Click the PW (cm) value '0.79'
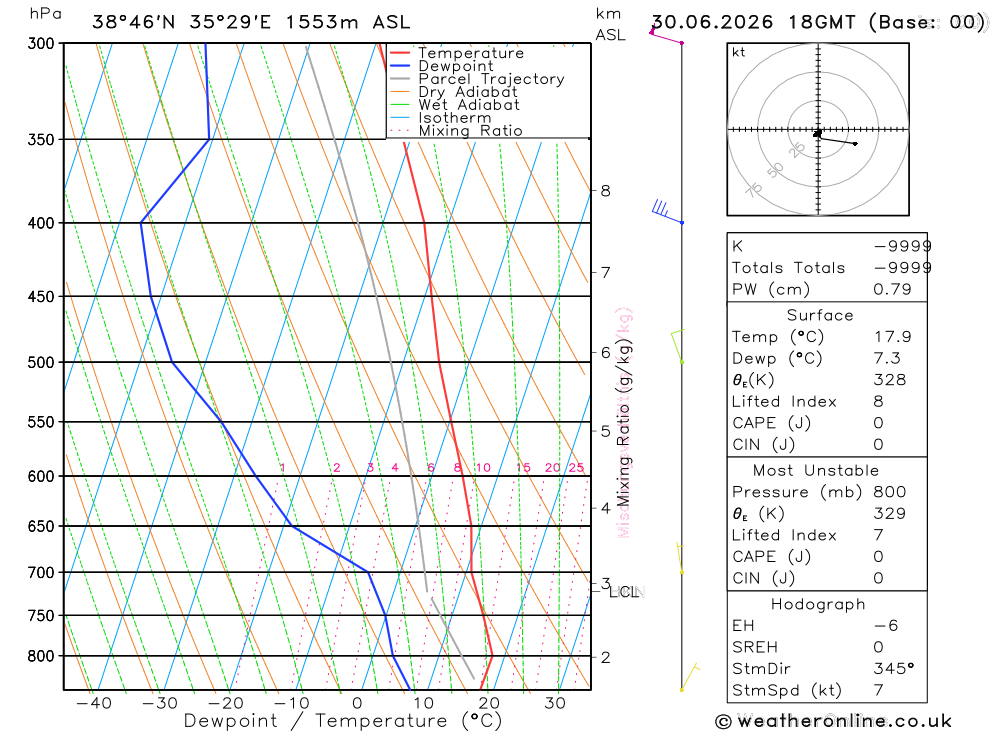The height and width of the screenshot is (733, 1000). point(892,290)
